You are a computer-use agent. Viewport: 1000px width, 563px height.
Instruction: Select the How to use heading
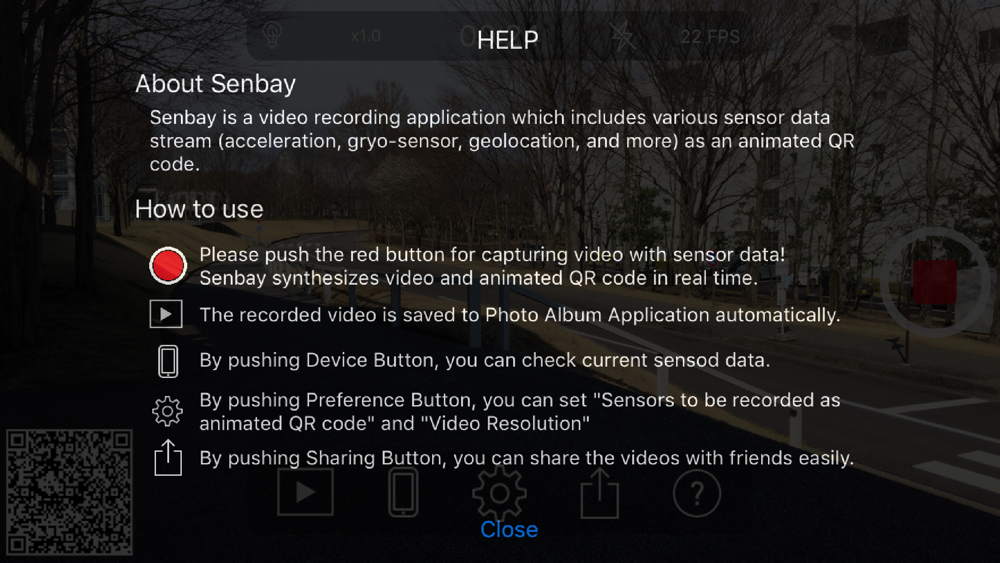[199, 209]
